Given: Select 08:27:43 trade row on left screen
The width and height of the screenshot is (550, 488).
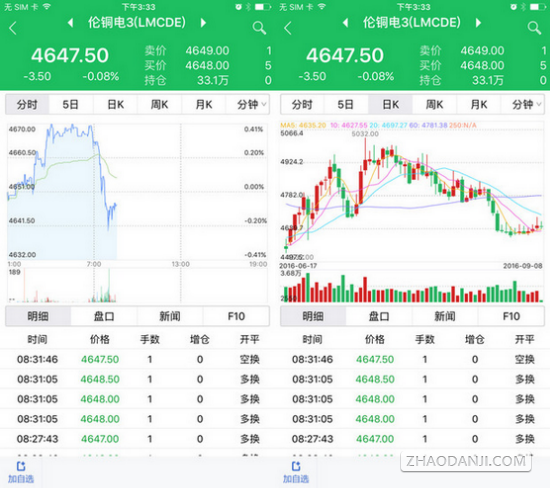Looking at the screenshot, I should (138, 439).
